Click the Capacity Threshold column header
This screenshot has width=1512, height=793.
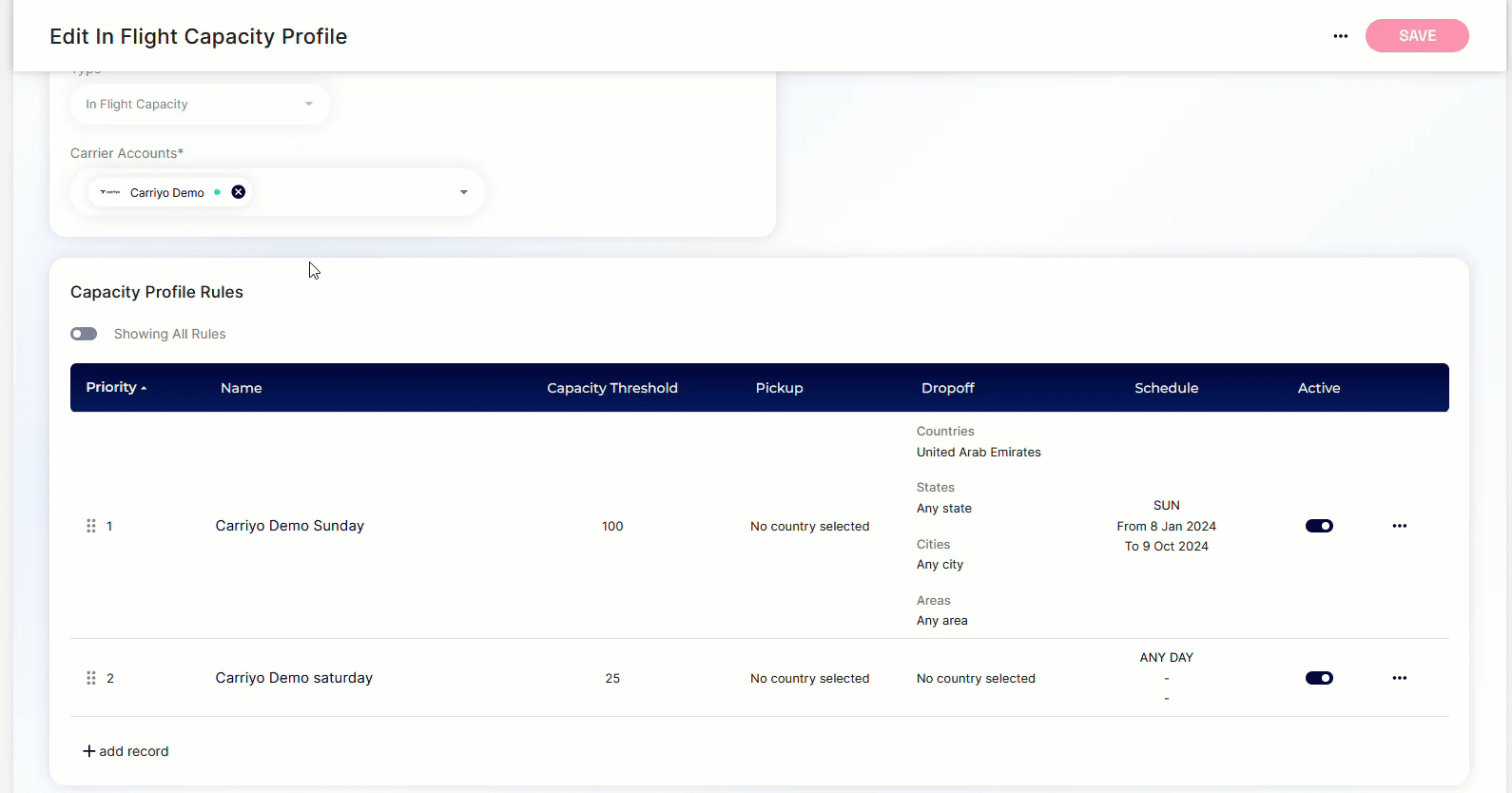tap(611, 388)
